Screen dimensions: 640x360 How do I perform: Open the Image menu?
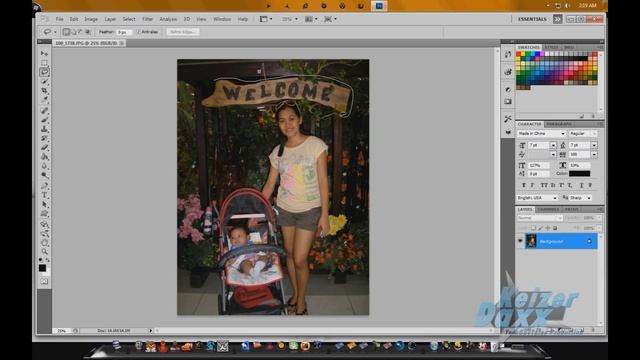[91, 19]
